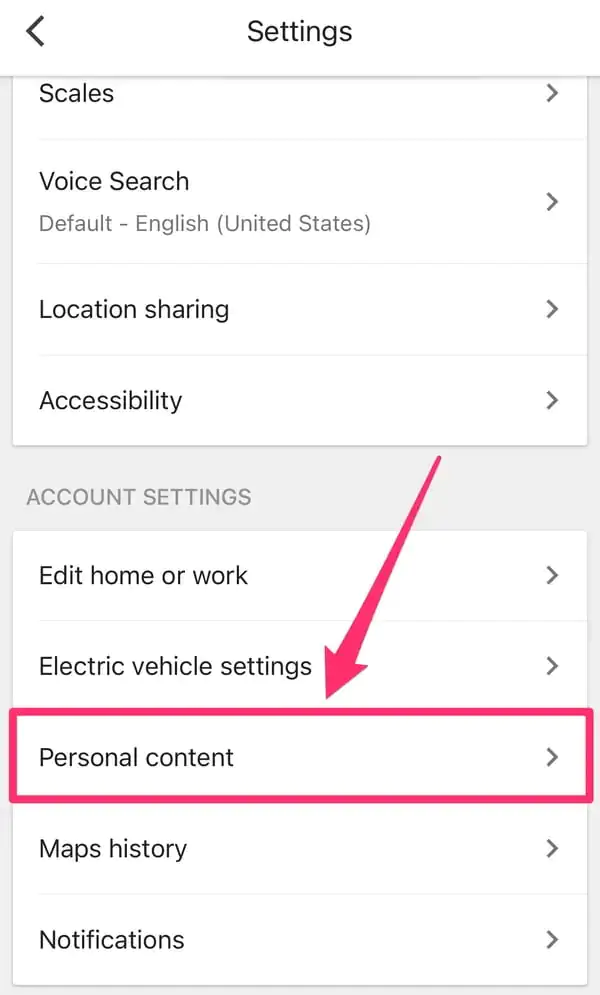The width and height of the screenshot is (600, 995).
Task: Click the Default - English (United States) subtitle
Action: (x=204, y=222)
